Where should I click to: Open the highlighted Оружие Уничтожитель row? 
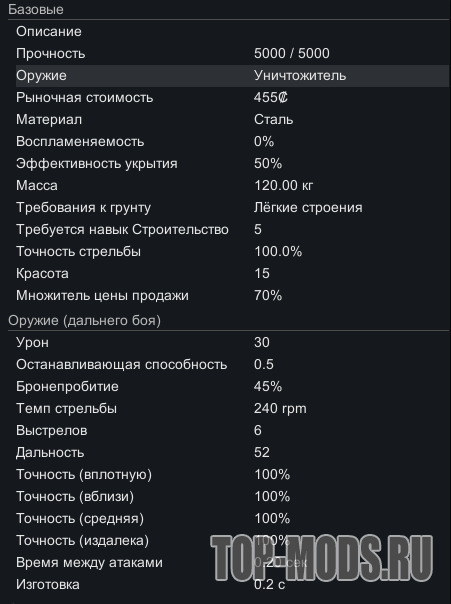[232, 76]
